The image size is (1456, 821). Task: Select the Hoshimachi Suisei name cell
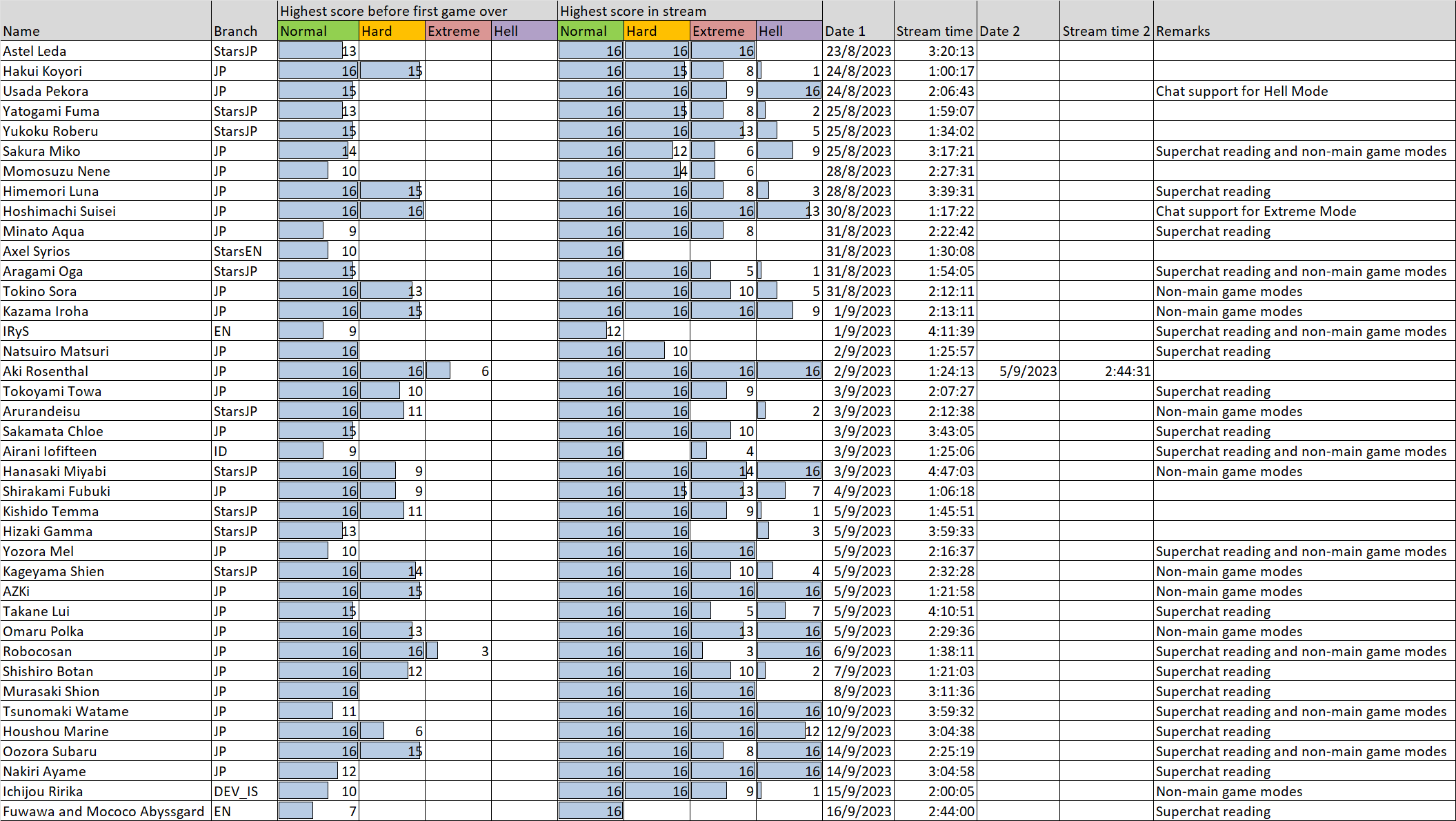tap(106, 211)
